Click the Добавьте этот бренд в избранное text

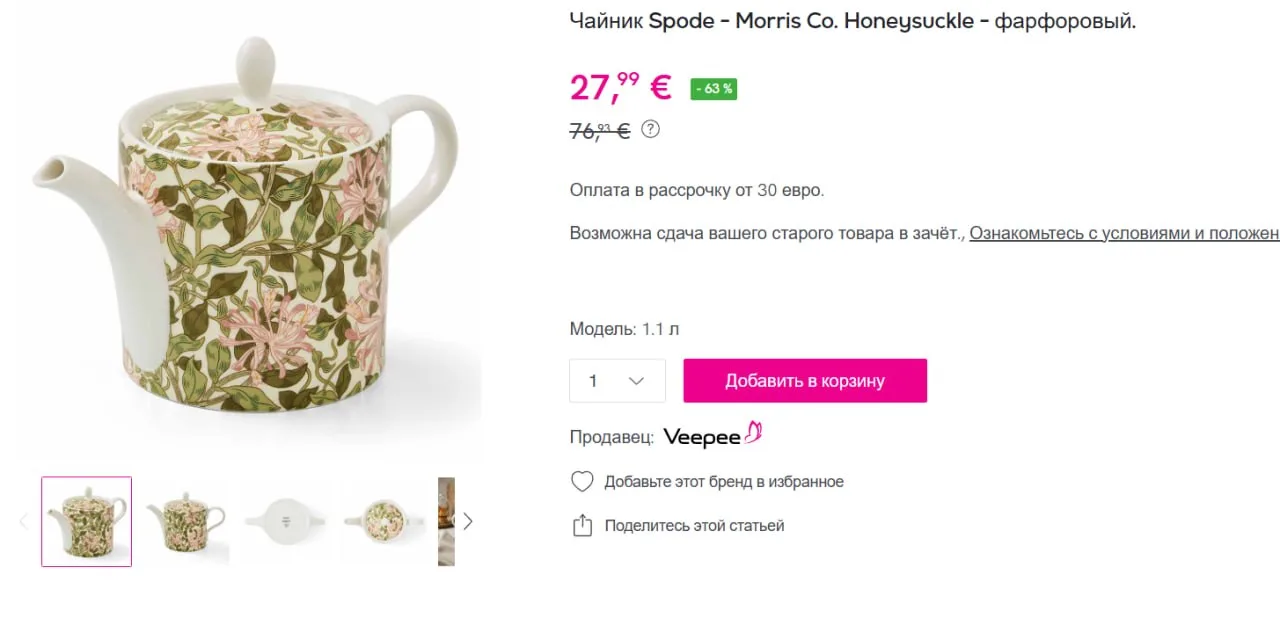click(x=724, y=482)
